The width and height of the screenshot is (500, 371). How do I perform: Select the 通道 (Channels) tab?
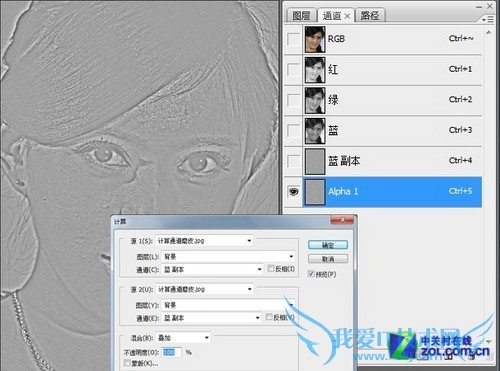click(332, 15)
